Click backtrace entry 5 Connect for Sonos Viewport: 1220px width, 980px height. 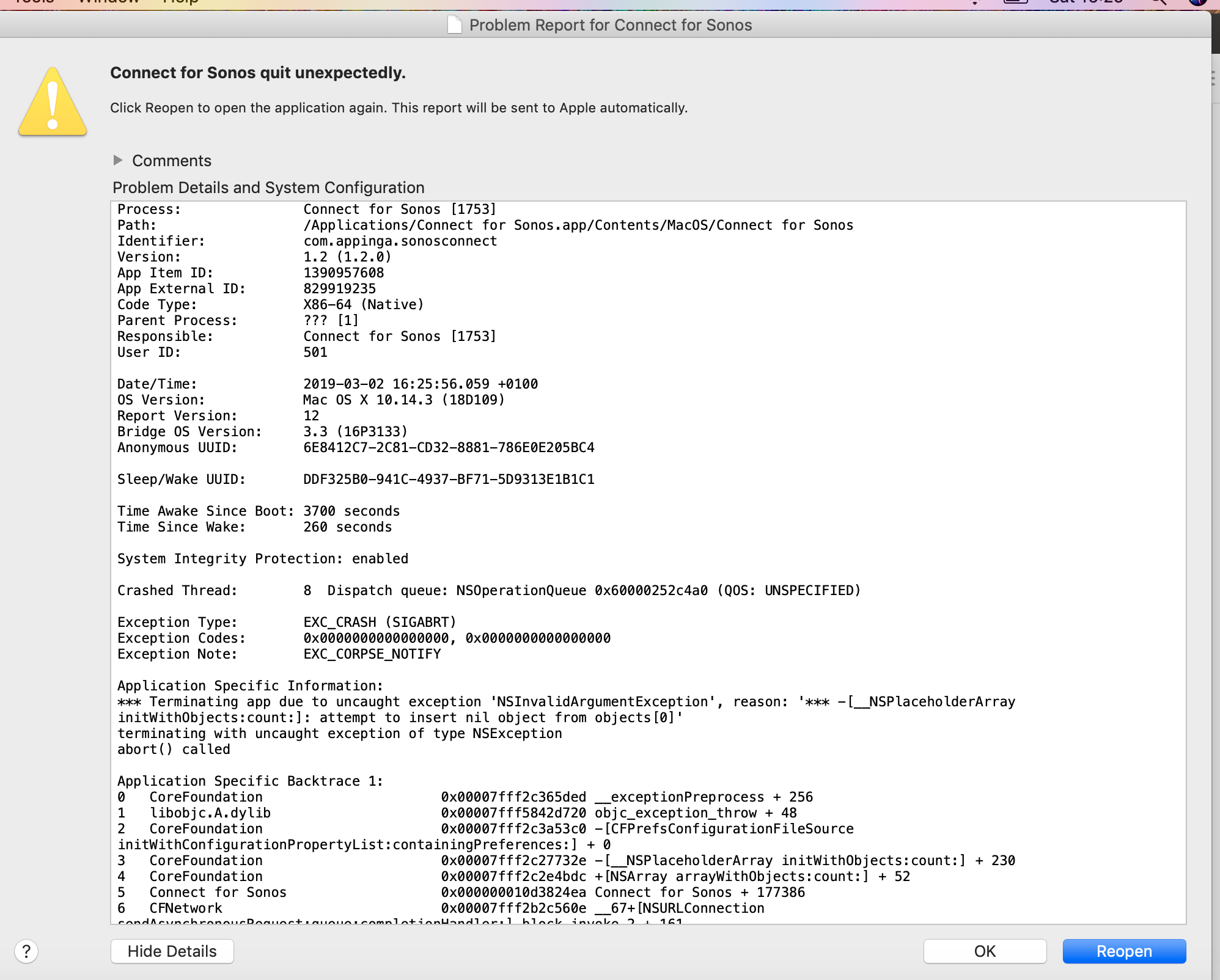[461, 893]
